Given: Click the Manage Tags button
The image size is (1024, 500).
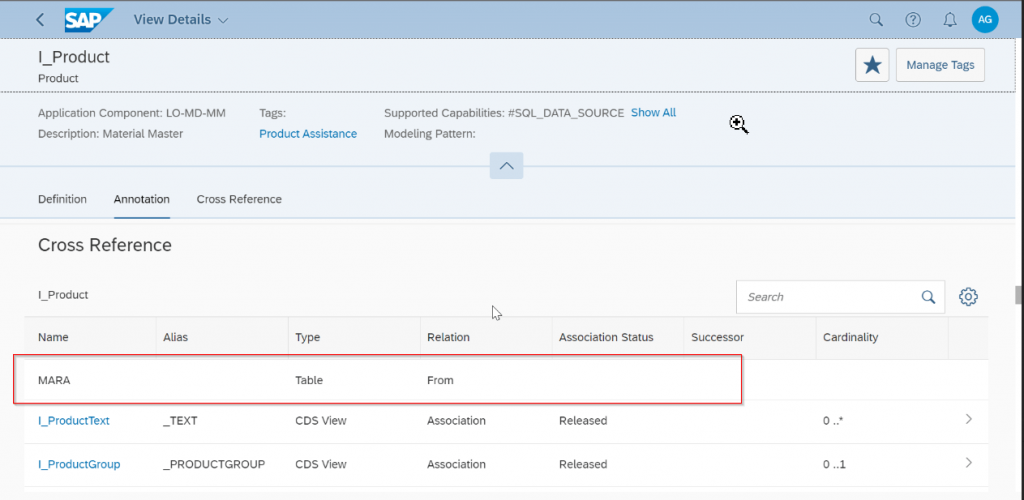Looking at the screenshot, I should [940, 65].
